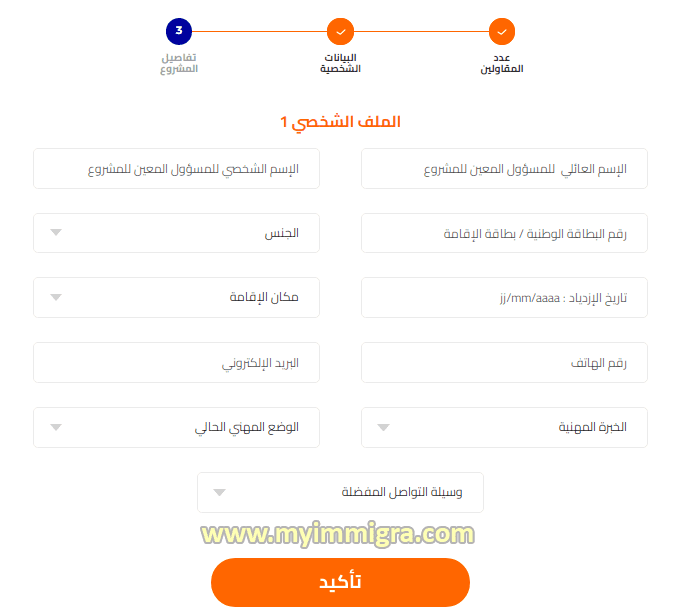678x615 pixels.
Task: Expand the الجنس dropdown arrow
Action: (57, 233)
